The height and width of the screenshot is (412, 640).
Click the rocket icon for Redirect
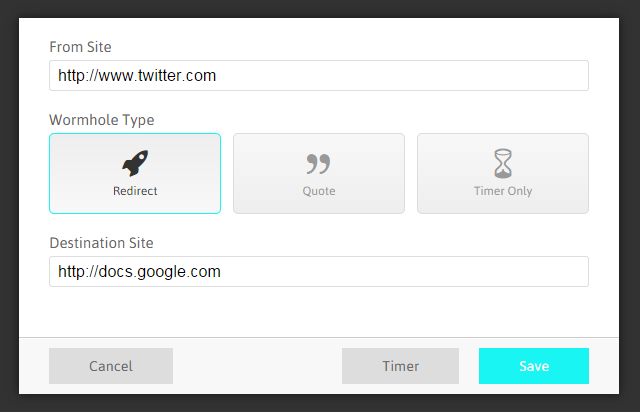pyautogui.click(x=135, y=163)
